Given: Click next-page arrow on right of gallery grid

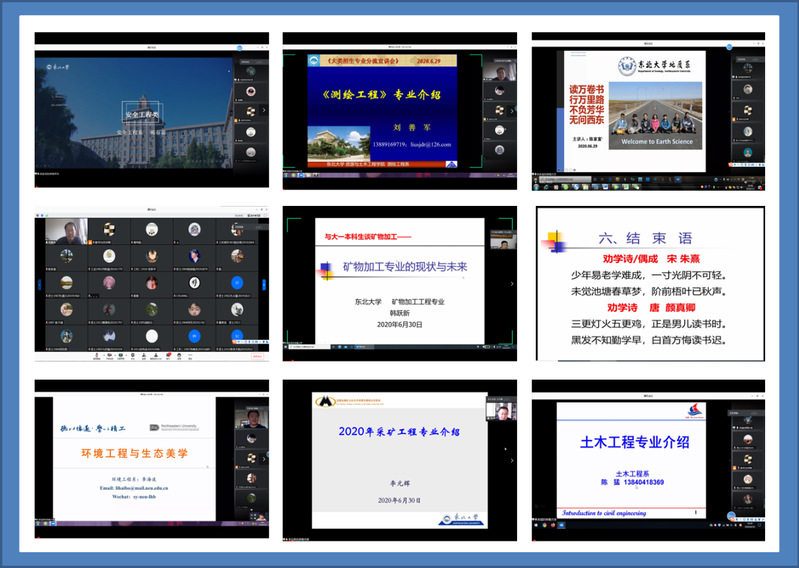Looking at the screenshot, I should [263, 283].
